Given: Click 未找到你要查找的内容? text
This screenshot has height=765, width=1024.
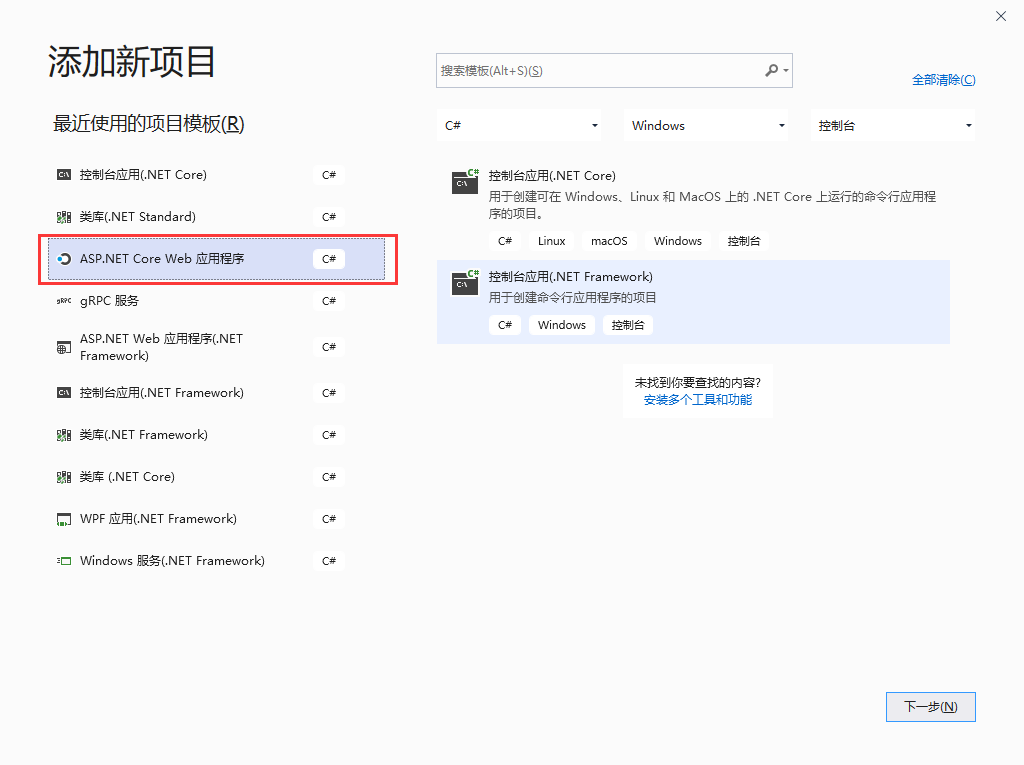Looking at the screenshot, I should tap(697, 383).
